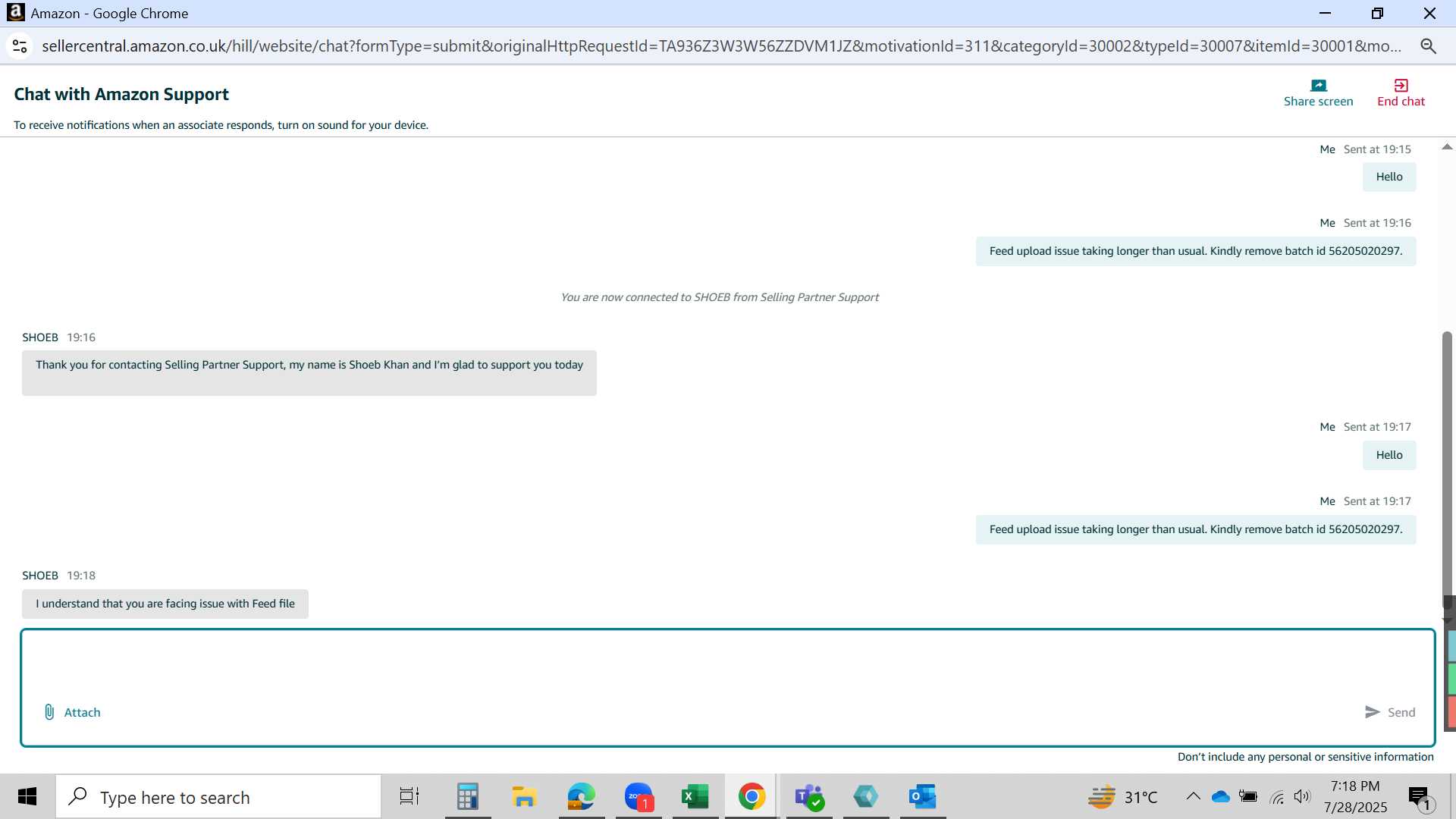Open Calculator from the taskbar

[468, 796]
